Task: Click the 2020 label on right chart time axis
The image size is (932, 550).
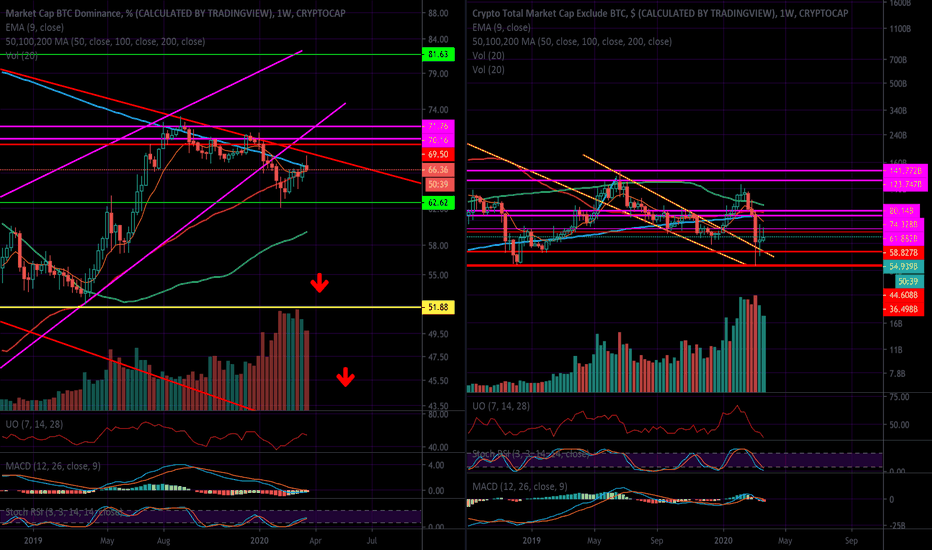Action: point(723,540)
